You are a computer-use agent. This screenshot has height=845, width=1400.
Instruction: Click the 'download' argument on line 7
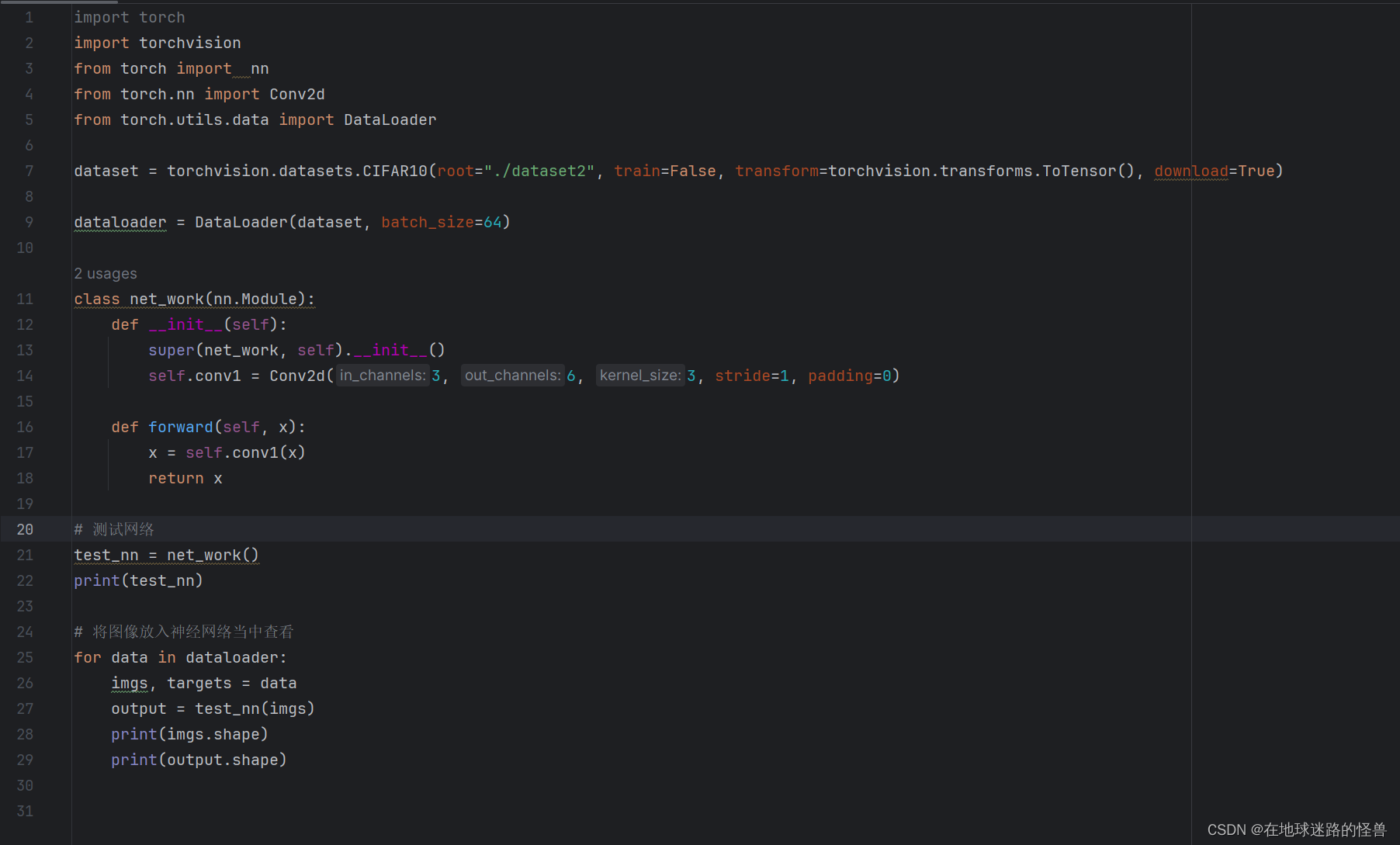tap(1191, 171)
